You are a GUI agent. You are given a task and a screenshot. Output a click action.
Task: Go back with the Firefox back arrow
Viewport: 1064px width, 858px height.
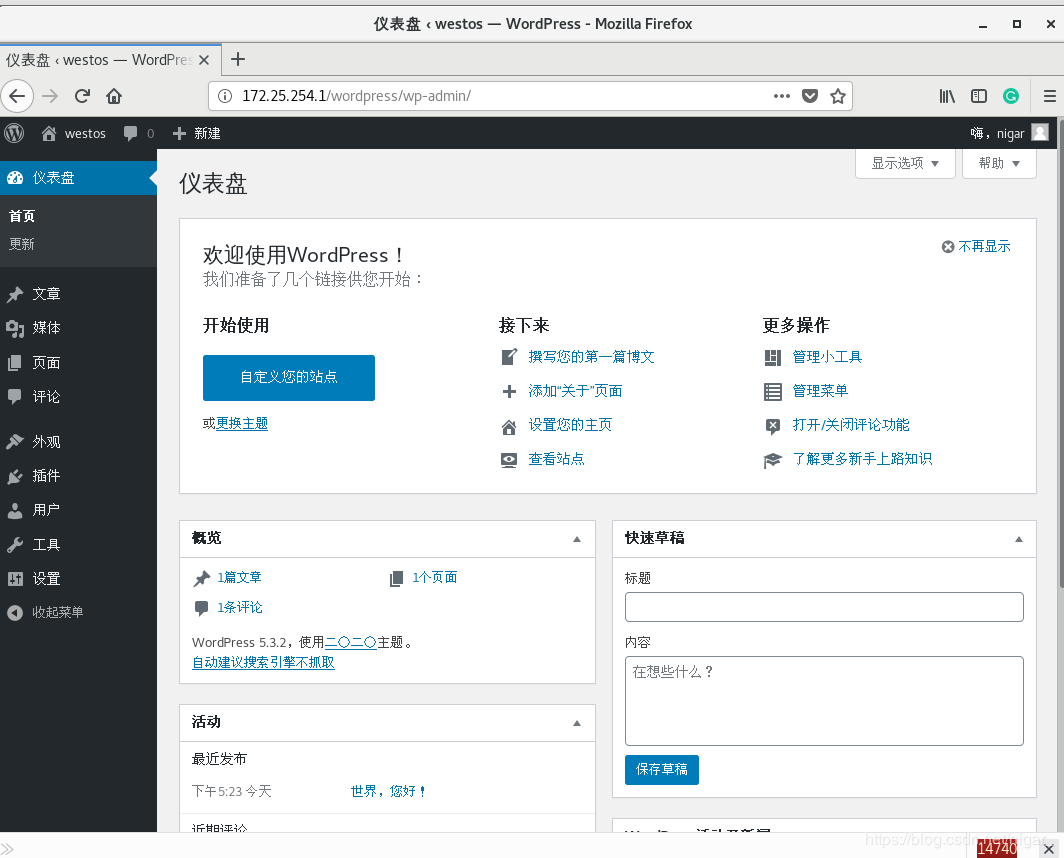pos(18,96)
